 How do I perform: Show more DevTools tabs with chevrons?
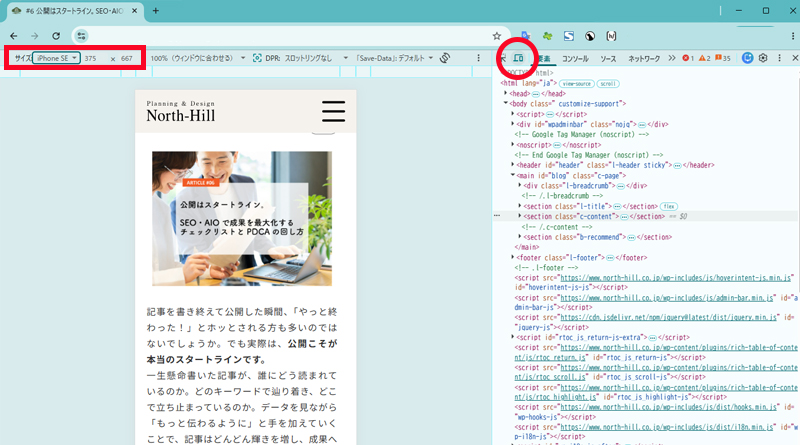(x=672, y=58)
